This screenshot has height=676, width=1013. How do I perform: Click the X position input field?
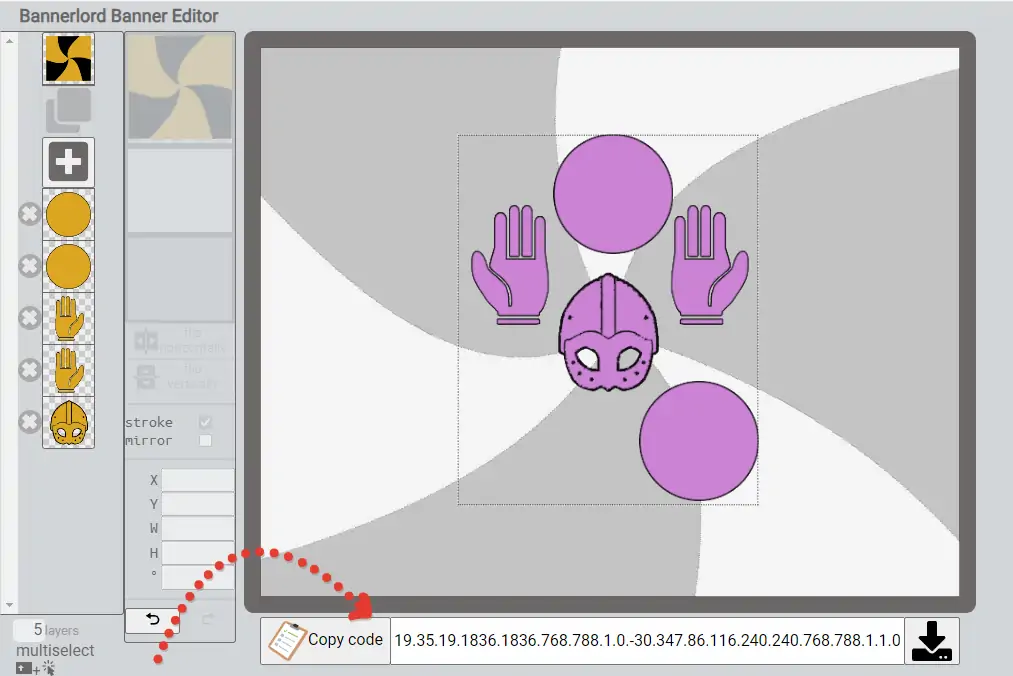point(197,480)
